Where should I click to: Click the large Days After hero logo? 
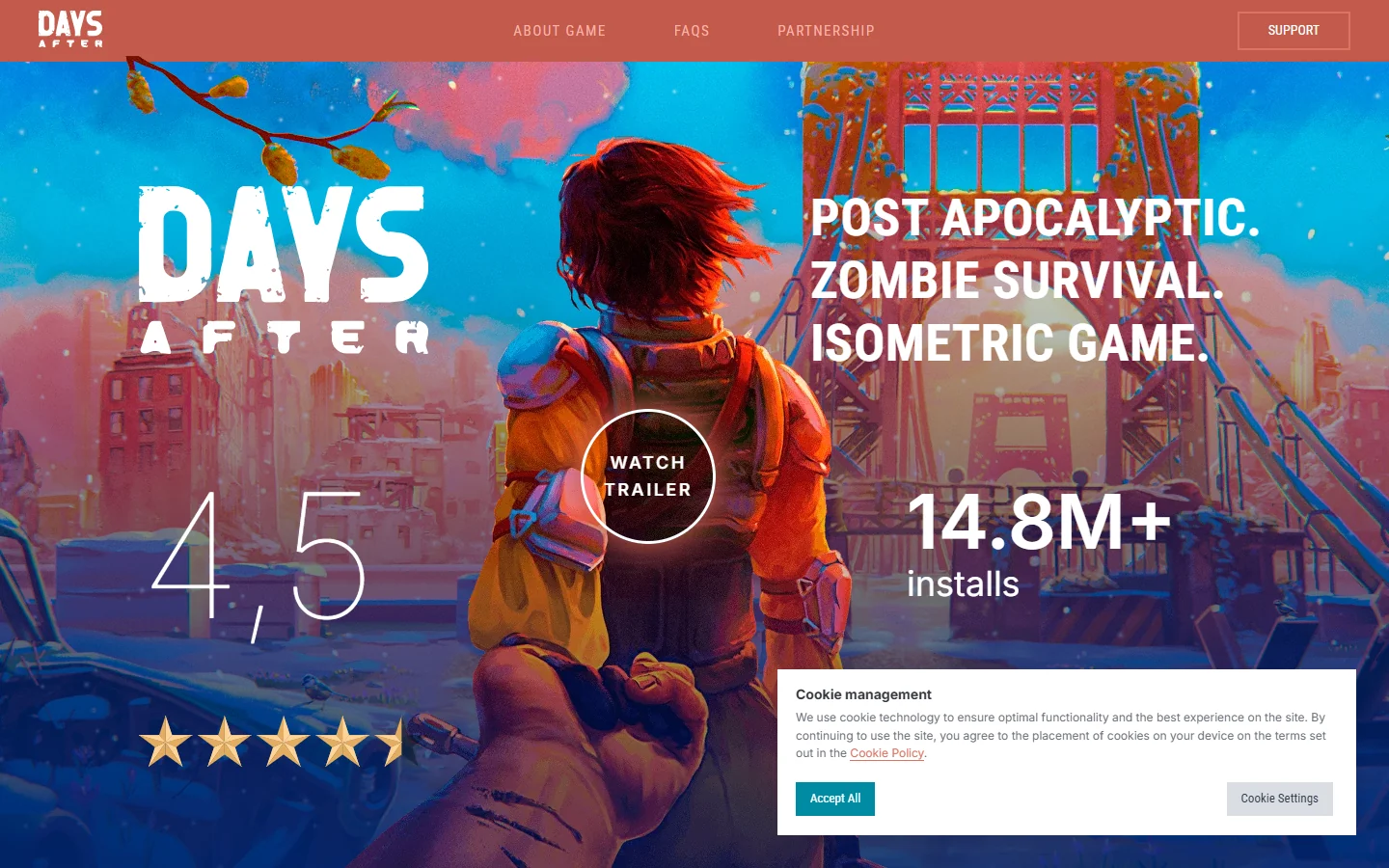284,270
